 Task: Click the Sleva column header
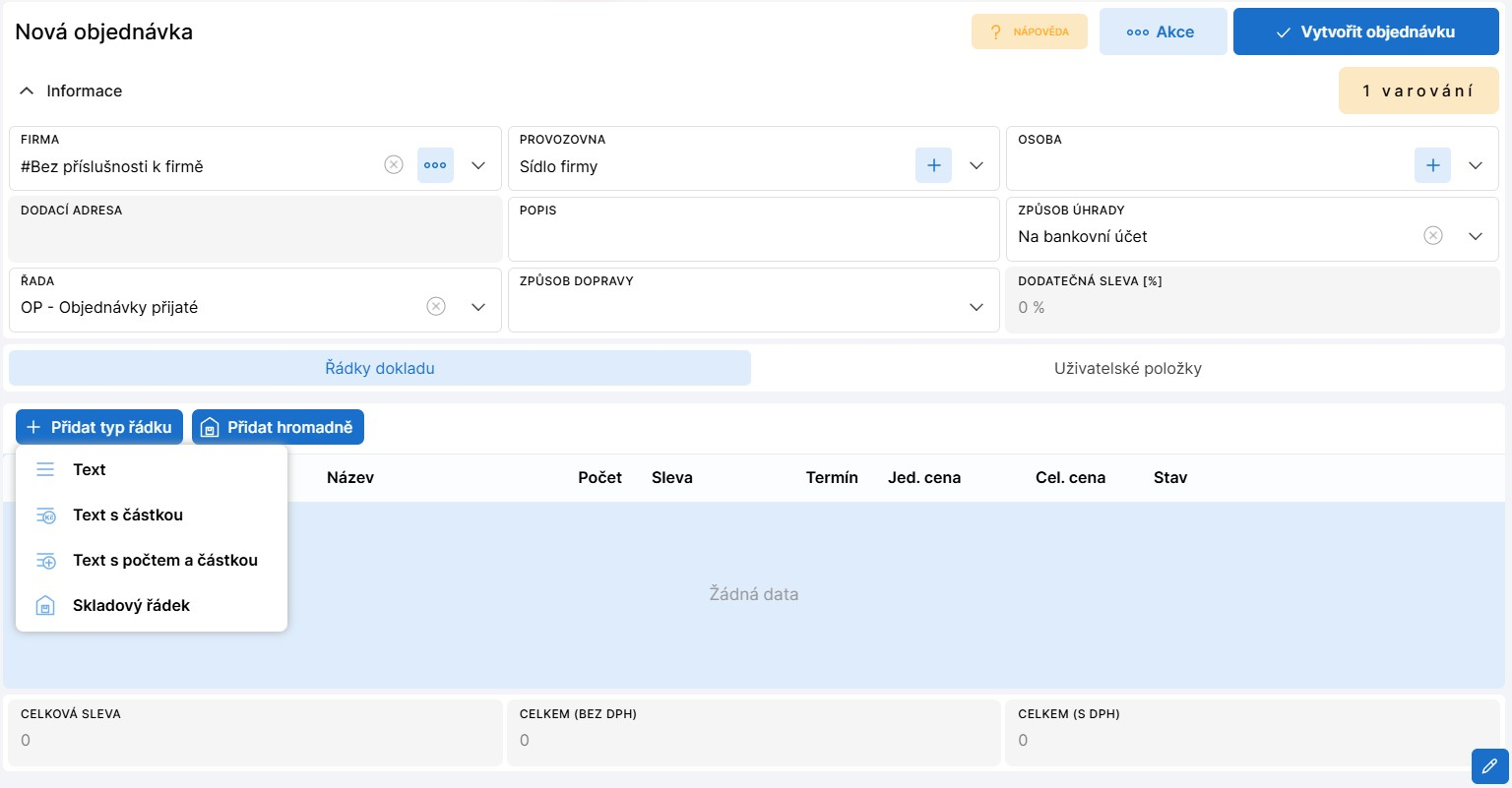[x=672, y=477]
